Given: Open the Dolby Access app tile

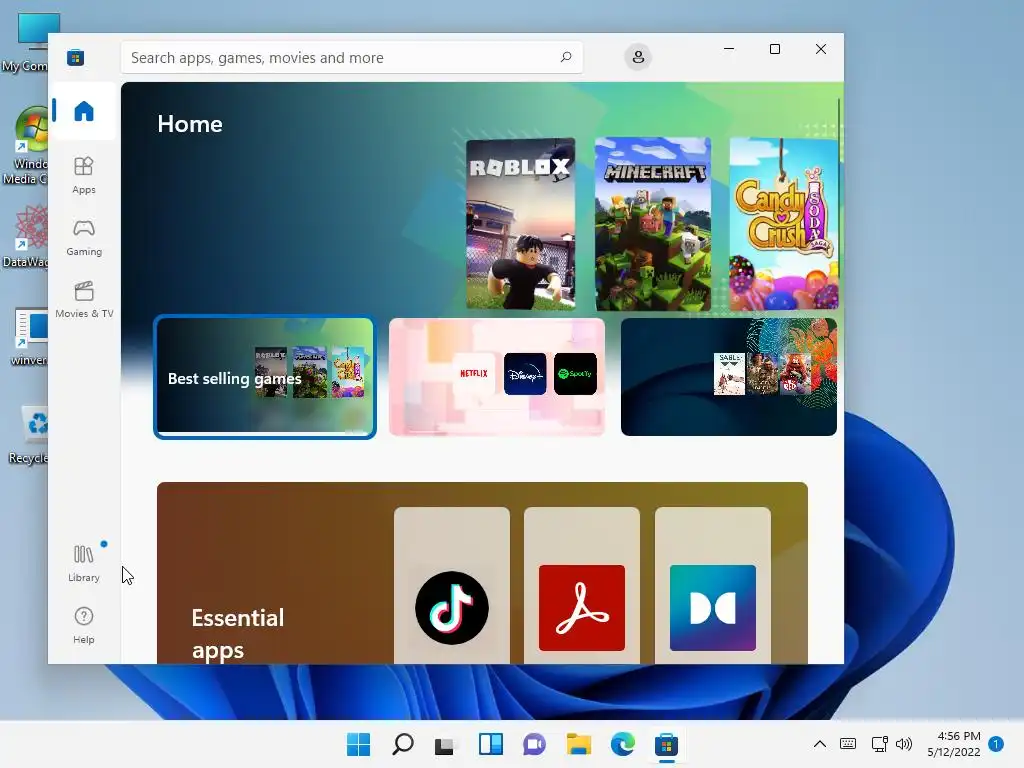Looking at the screenshot, I should (712, 586).
